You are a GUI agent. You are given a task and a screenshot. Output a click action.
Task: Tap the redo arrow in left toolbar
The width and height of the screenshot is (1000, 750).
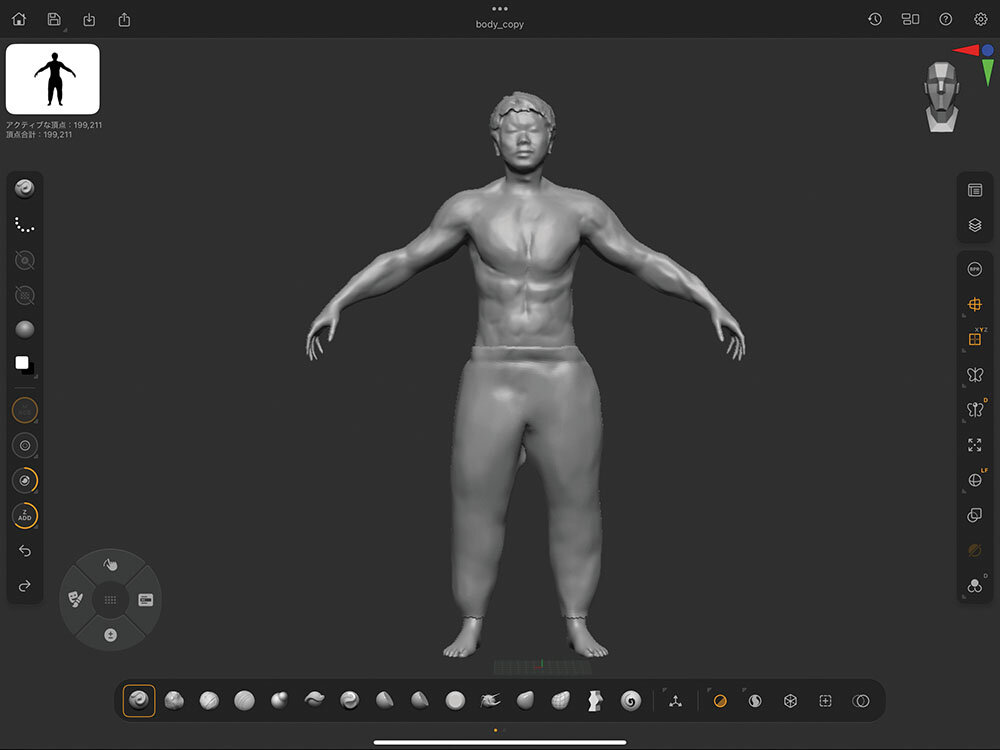pos(25,586)
